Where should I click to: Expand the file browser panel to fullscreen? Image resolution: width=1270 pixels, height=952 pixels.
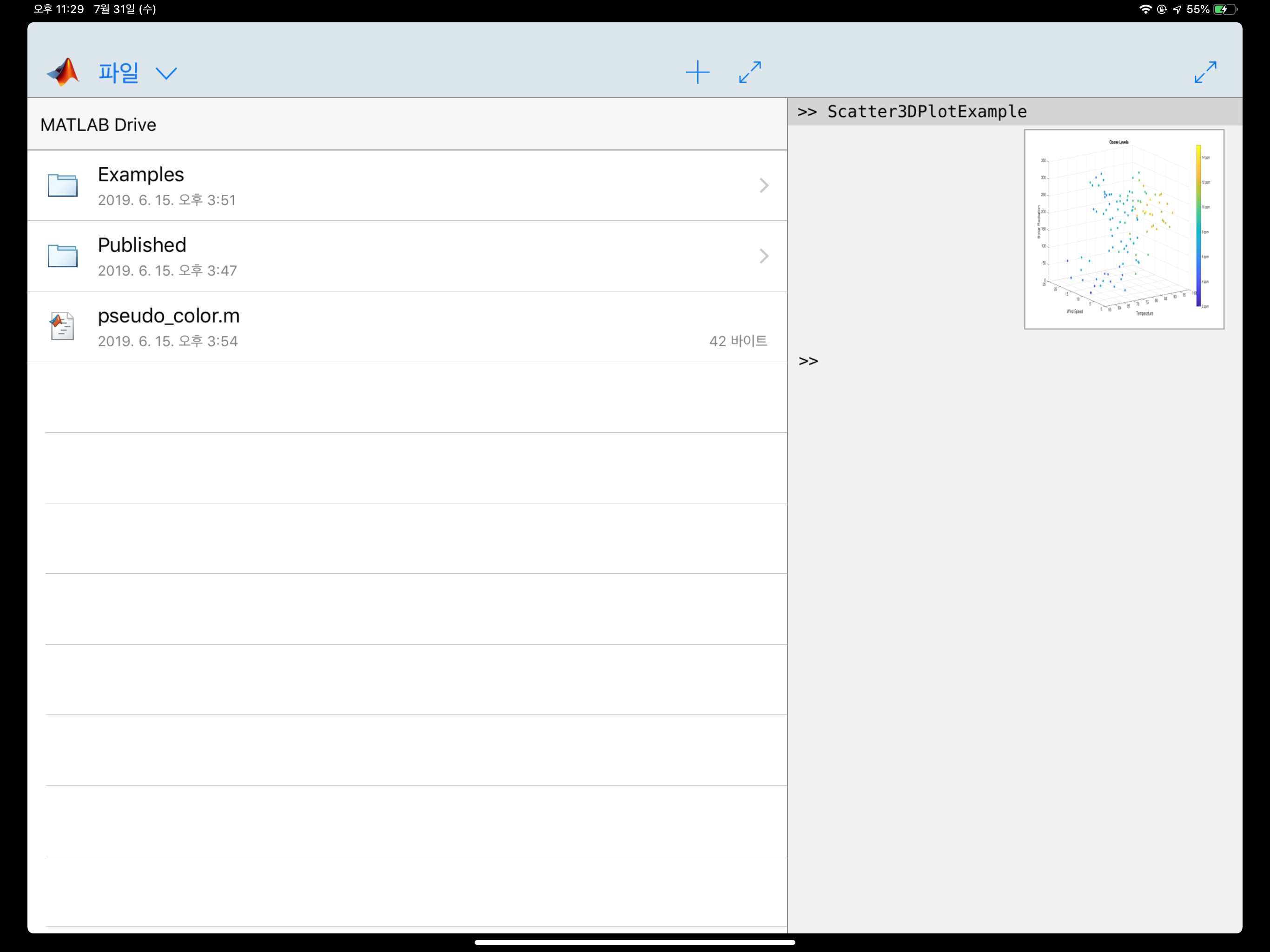point(750,73)
